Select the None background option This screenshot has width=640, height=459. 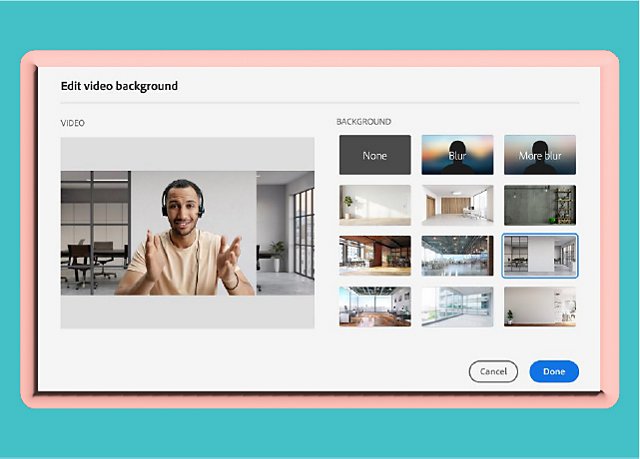pos(375,155)
